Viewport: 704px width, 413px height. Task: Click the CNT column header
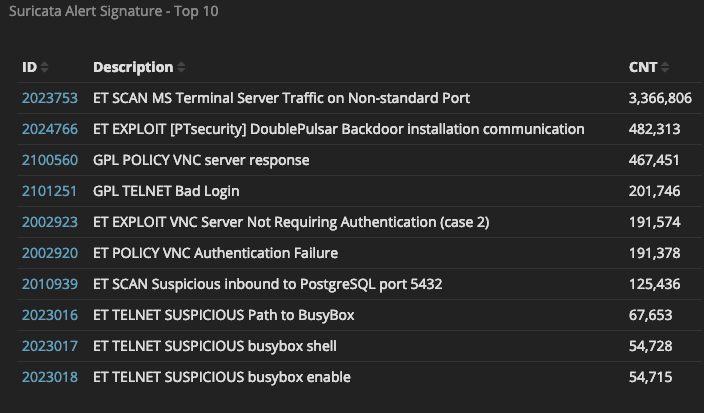[643, 67]
